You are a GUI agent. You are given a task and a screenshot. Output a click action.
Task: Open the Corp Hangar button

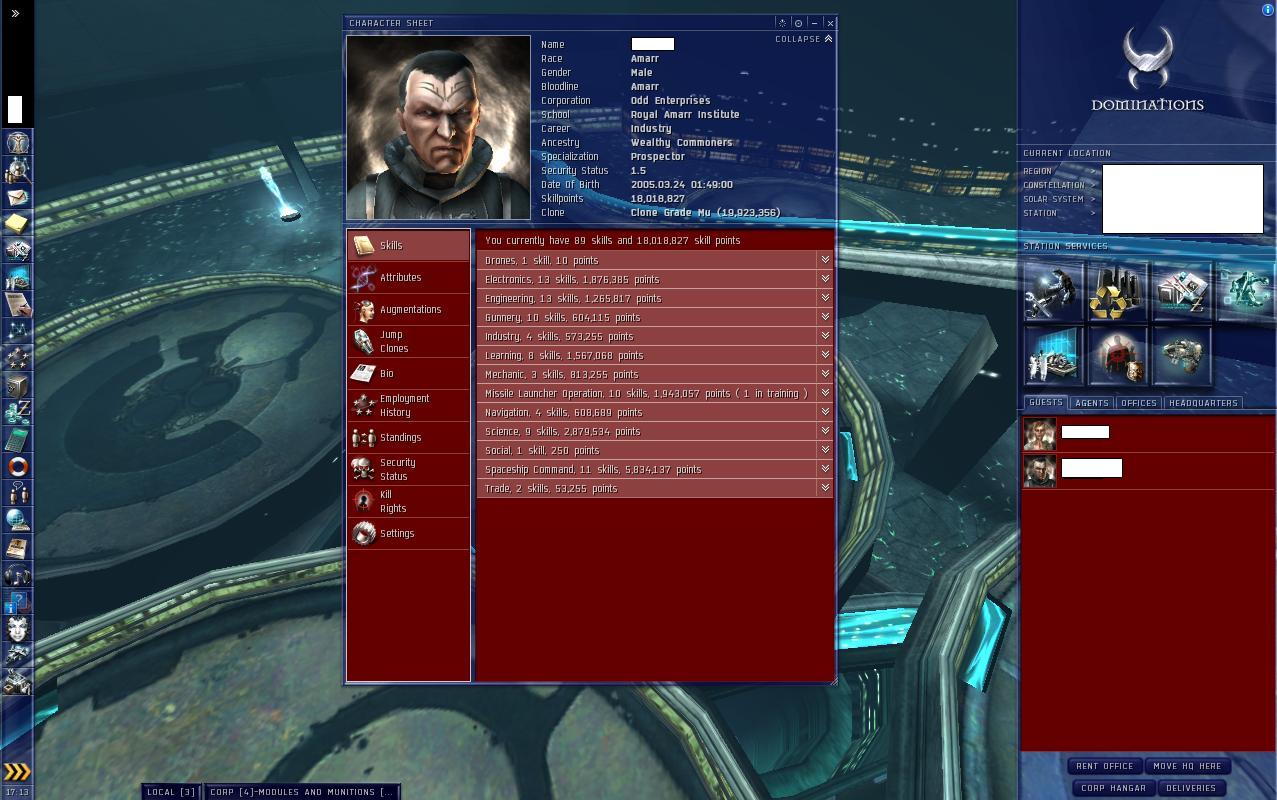(x=1114, y=788)
